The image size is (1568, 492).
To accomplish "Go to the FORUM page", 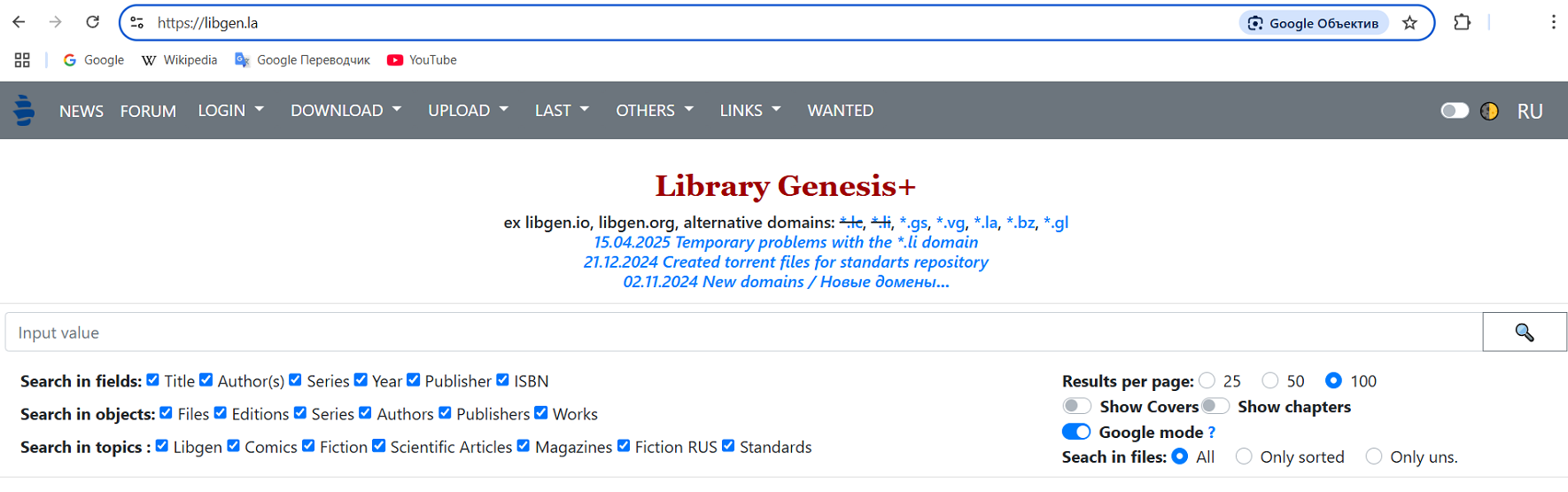I will click(148, 111).
